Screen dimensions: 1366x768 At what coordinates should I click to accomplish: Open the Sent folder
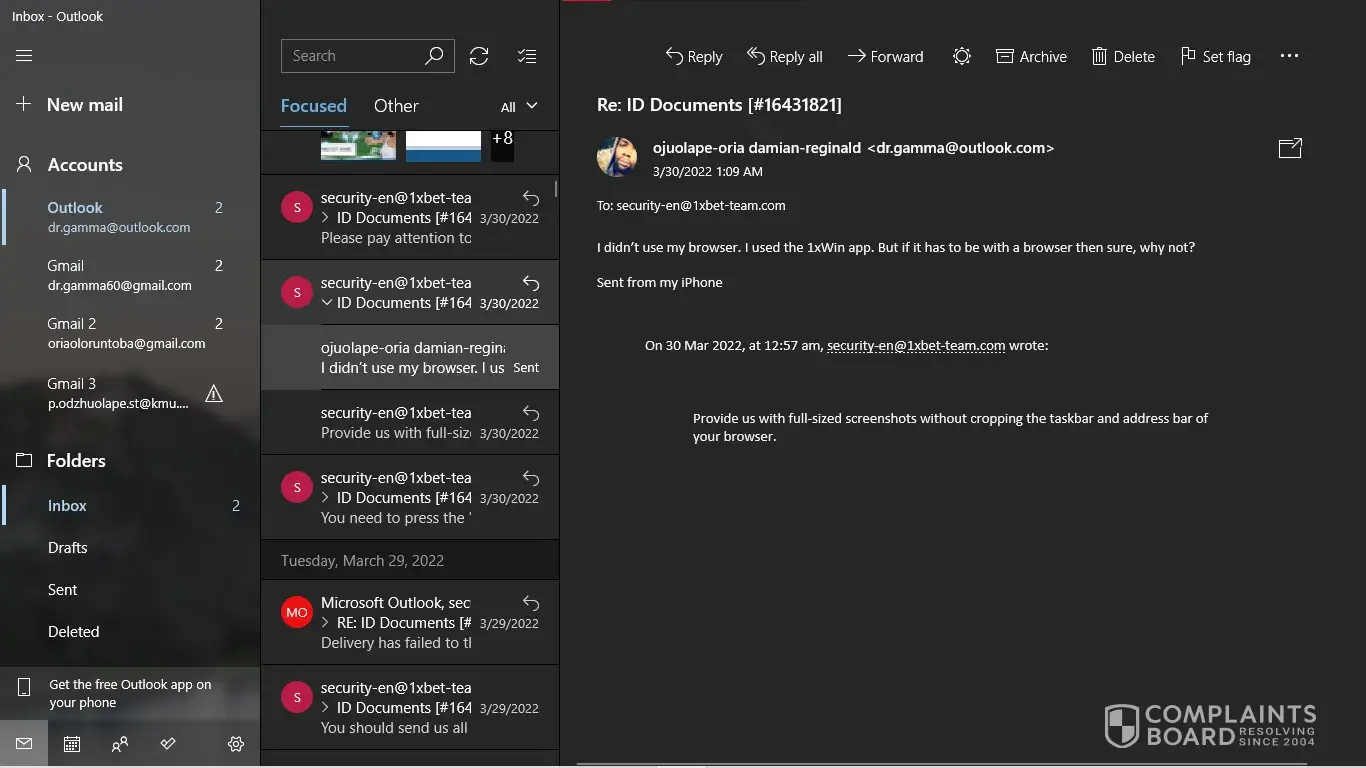click(62, 590)
